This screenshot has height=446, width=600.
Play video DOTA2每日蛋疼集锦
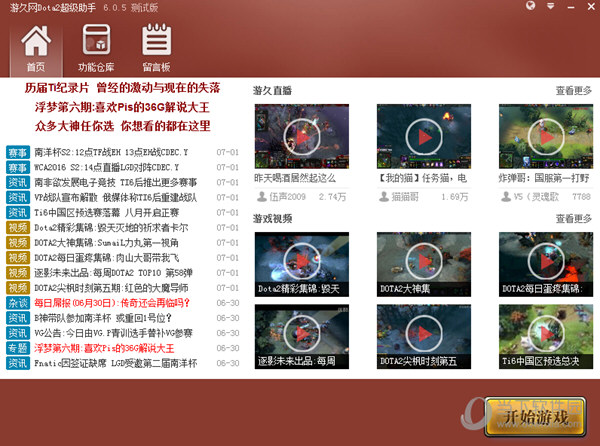click(x=546, y=264)
